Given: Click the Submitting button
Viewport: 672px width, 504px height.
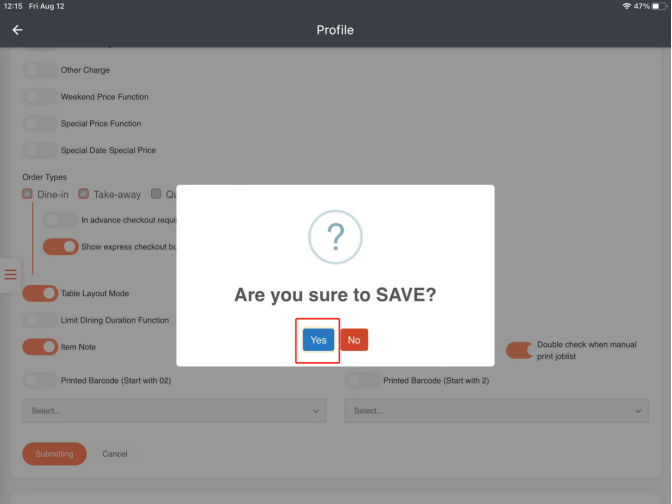Looking at the screenshot, I should point(54,454).
